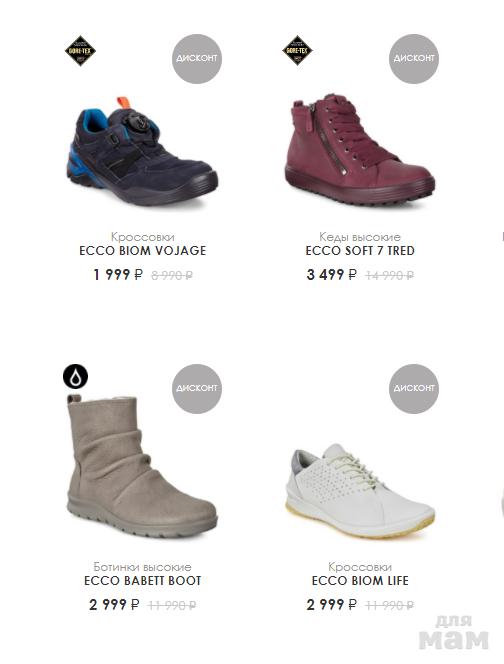Click the GORE-TEX badge on Biom Vojage sneaker
Image resolution: width=504 pixels, height=664 pixels.
point(80,51)
